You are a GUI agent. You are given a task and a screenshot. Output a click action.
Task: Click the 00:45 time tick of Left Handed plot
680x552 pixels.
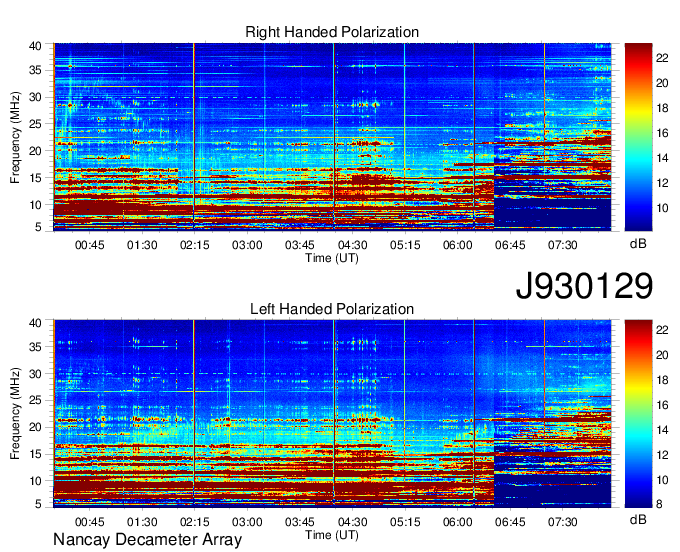coord(90,522)
